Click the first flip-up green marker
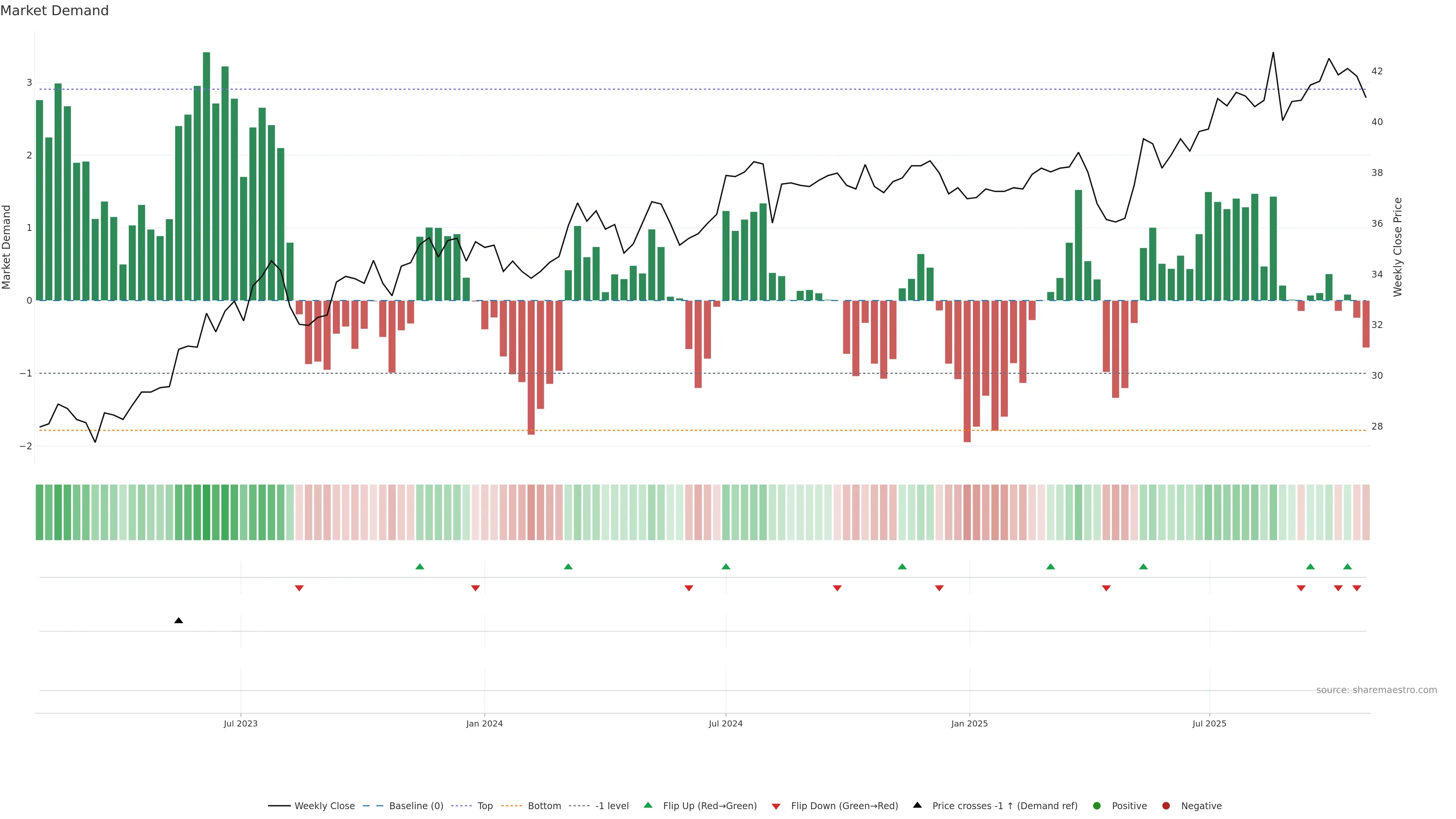This screenshot has height=819, width=1456. (419, 567)
